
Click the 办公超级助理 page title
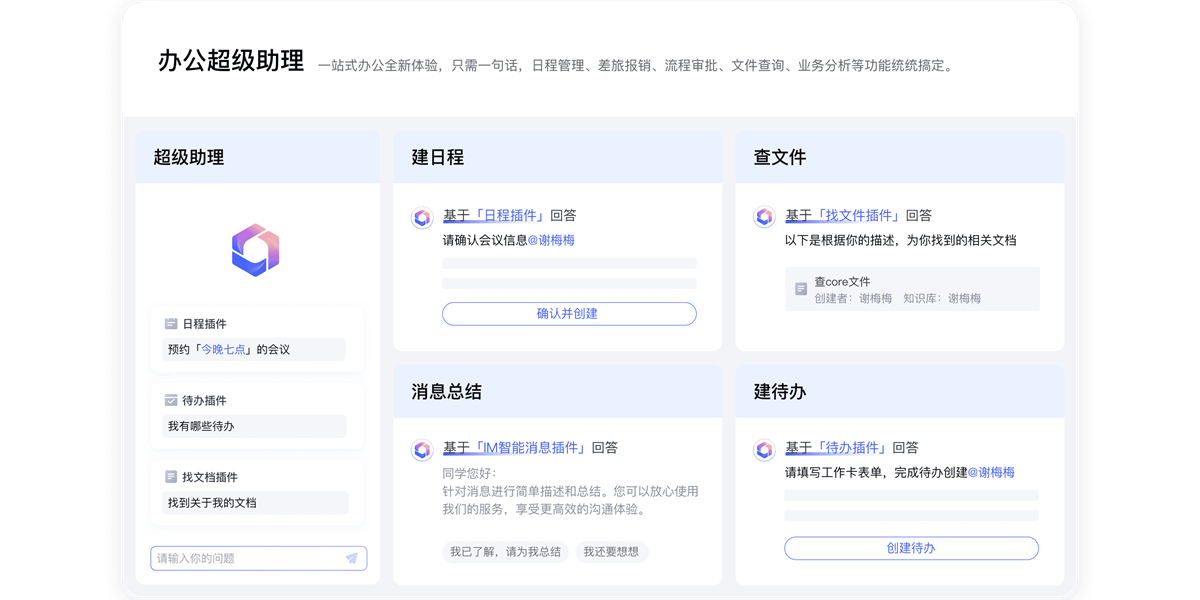(x=231, y=61)
